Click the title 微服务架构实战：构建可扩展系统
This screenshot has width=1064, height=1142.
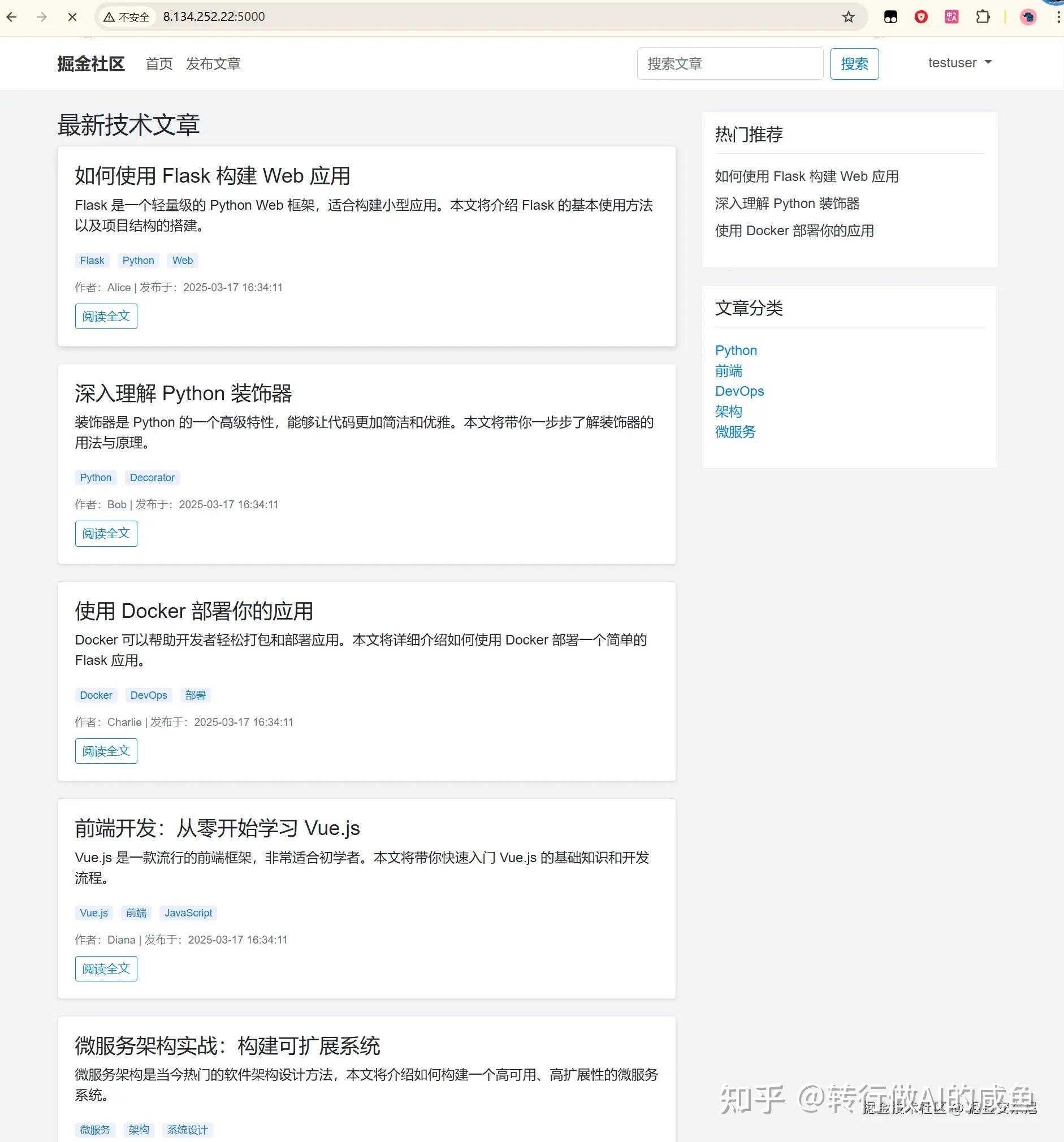tap(227, 1046)
